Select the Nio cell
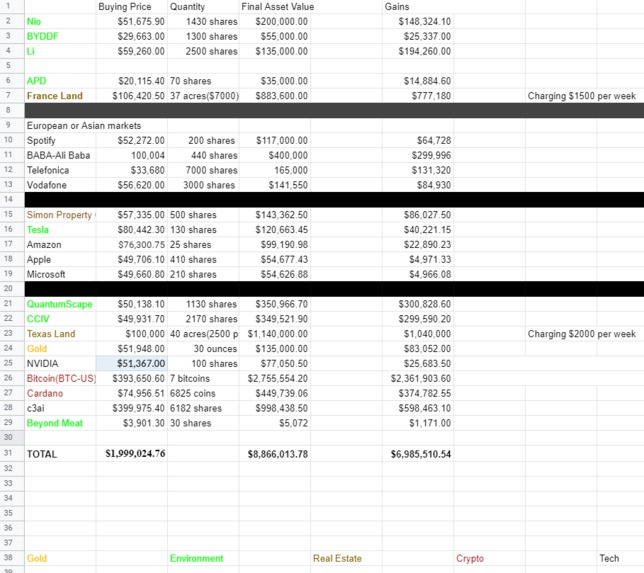 [x=60, y=21]
